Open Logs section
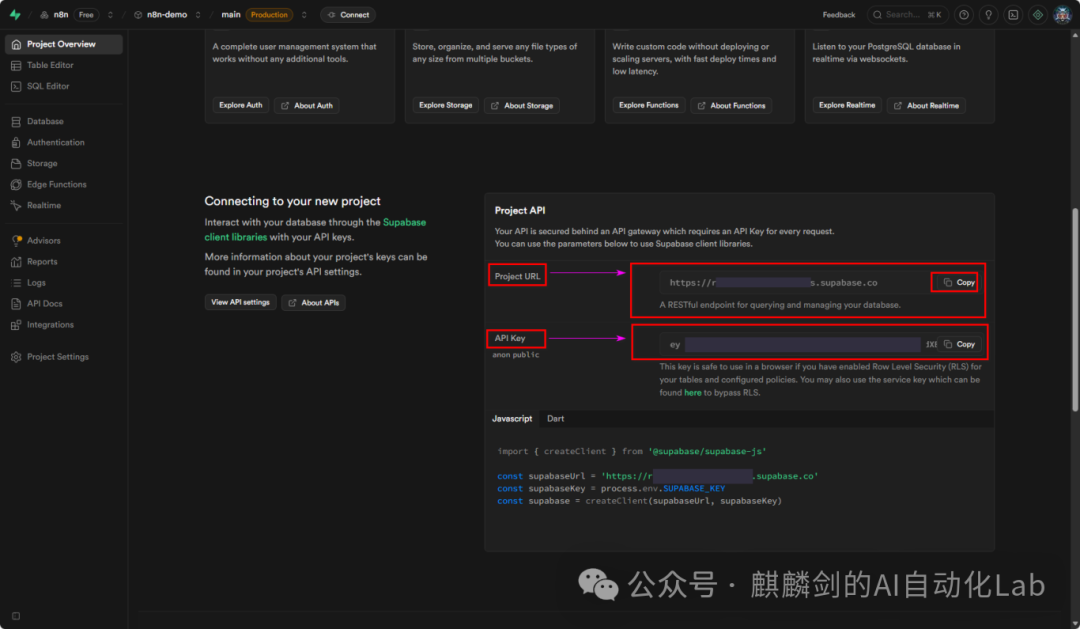This screenshot has width=1080, height=629. 36,282
